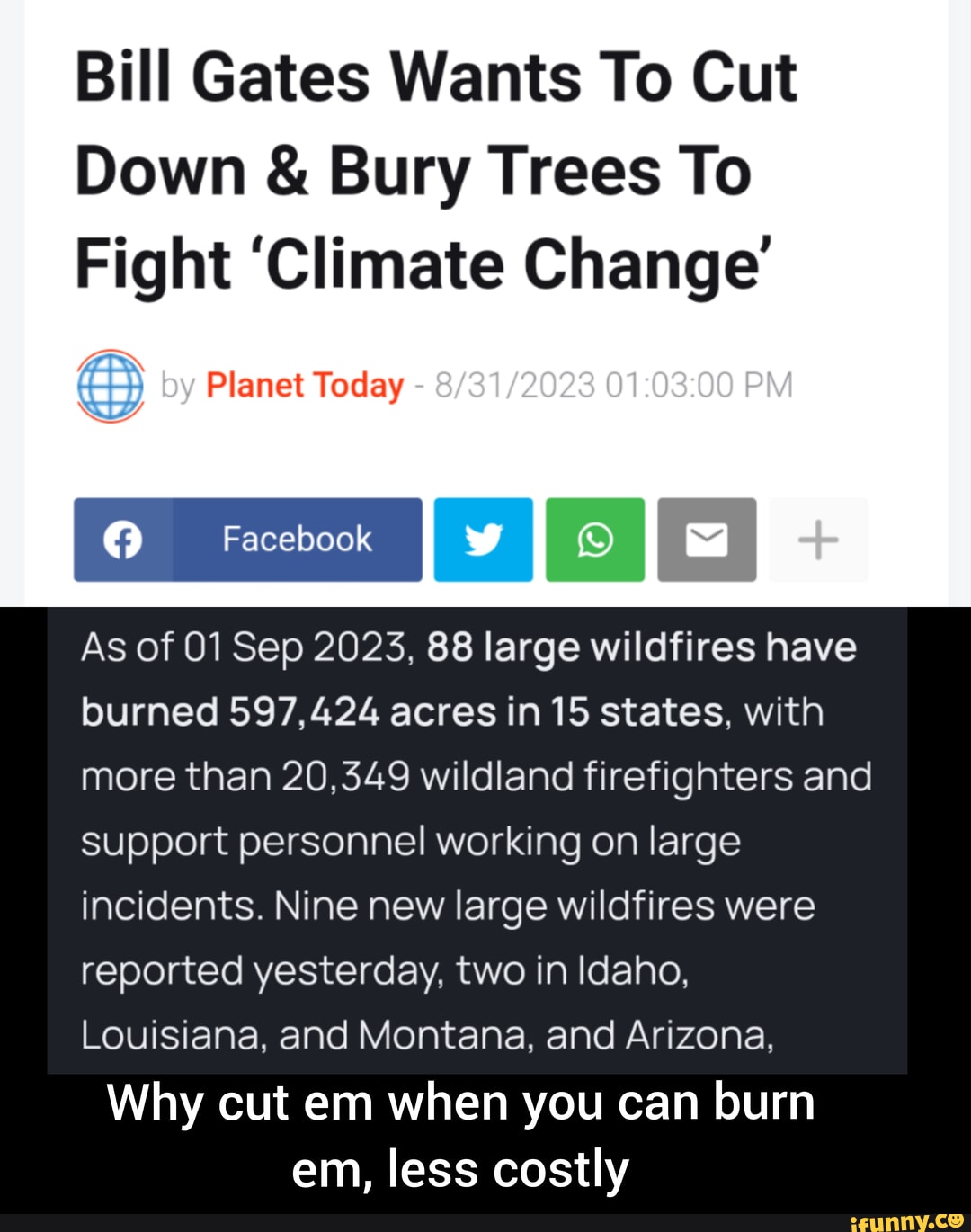971x1232 pixels.
Task: Click the Facebook logo icon
Action: point(123,540)
